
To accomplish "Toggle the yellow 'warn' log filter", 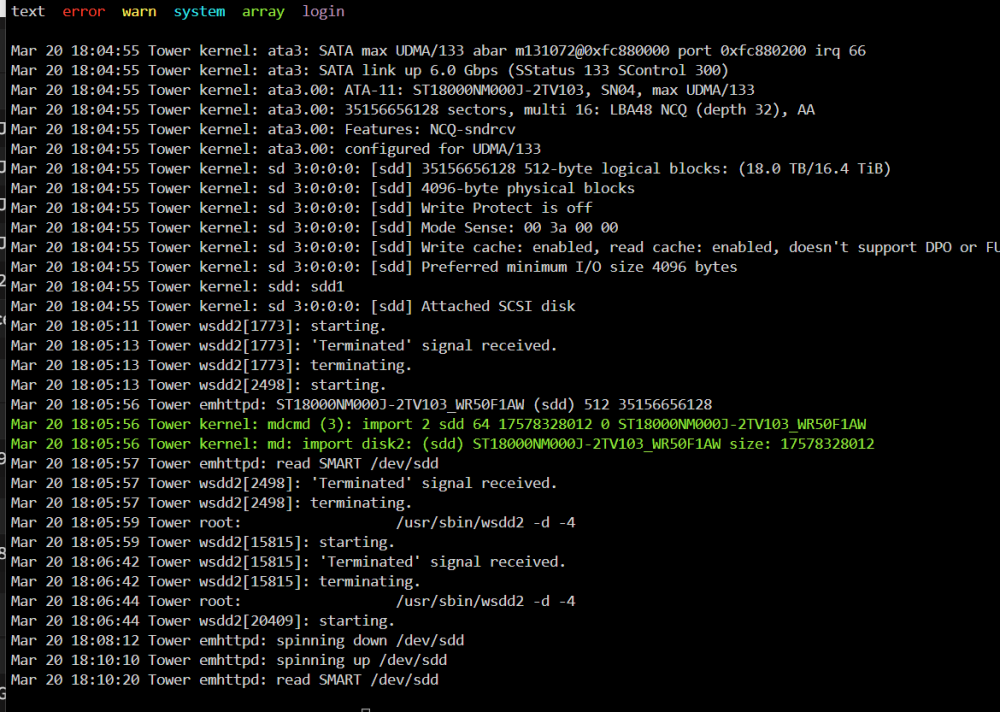I will tap(139, 11).
